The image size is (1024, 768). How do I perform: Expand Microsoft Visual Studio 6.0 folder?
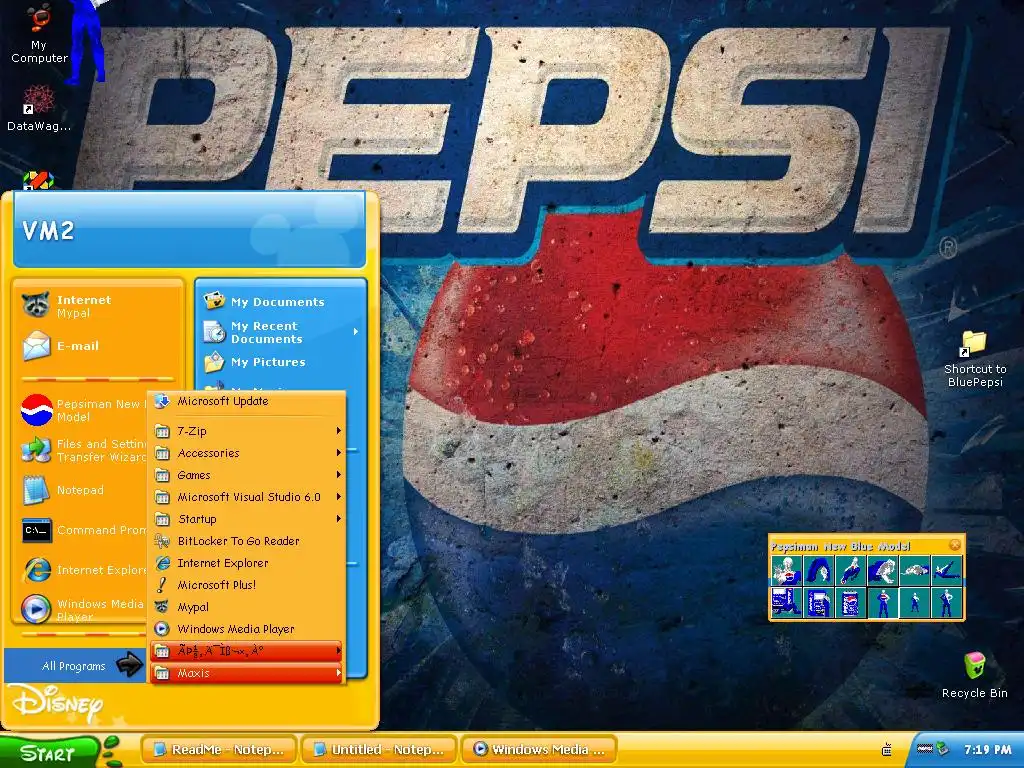coord(247,497)
